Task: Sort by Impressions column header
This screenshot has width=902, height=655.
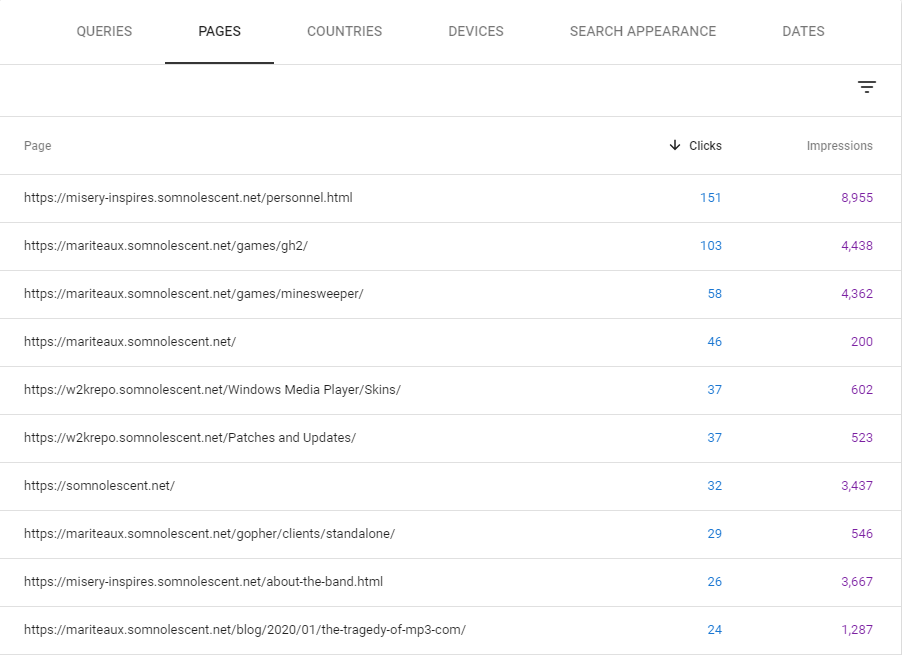Action: [839, 146]
